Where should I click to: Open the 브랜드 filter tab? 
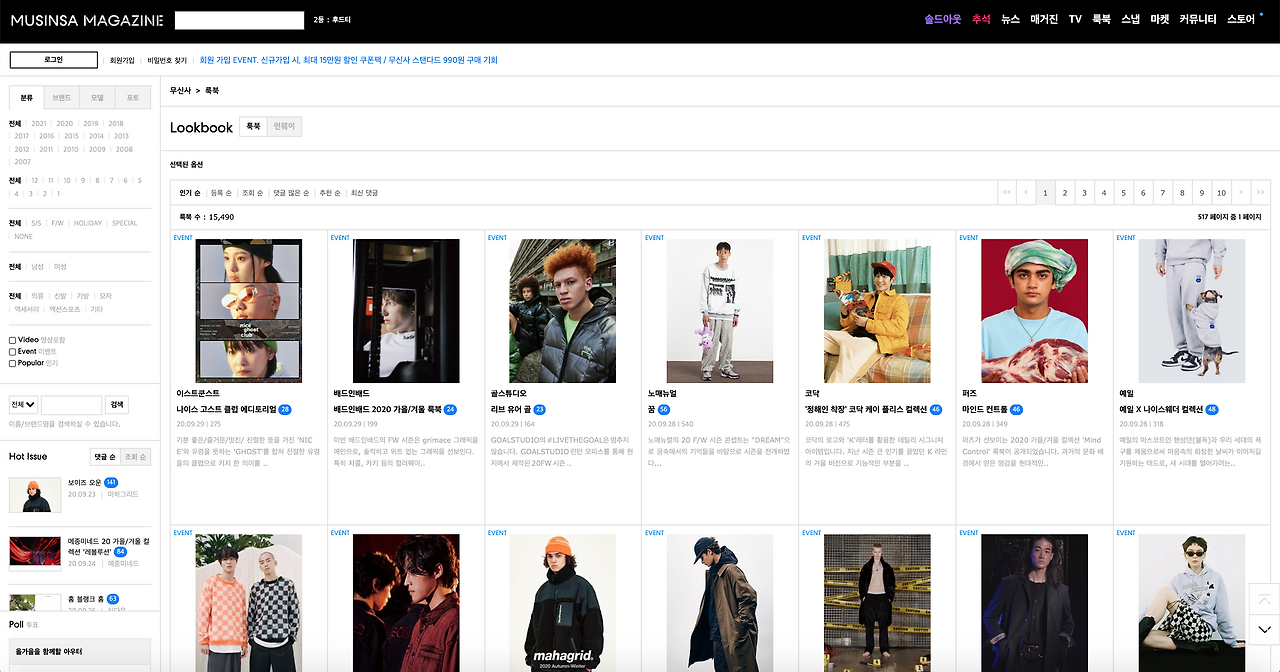click(x=59, y=96)
